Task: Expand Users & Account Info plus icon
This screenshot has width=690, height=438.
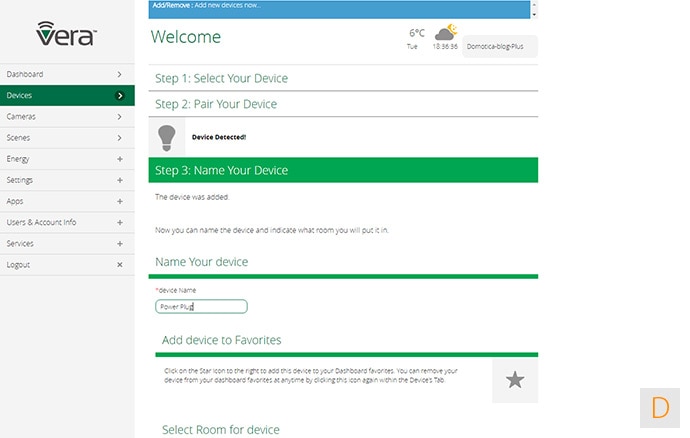Action: tap(120, 222)
